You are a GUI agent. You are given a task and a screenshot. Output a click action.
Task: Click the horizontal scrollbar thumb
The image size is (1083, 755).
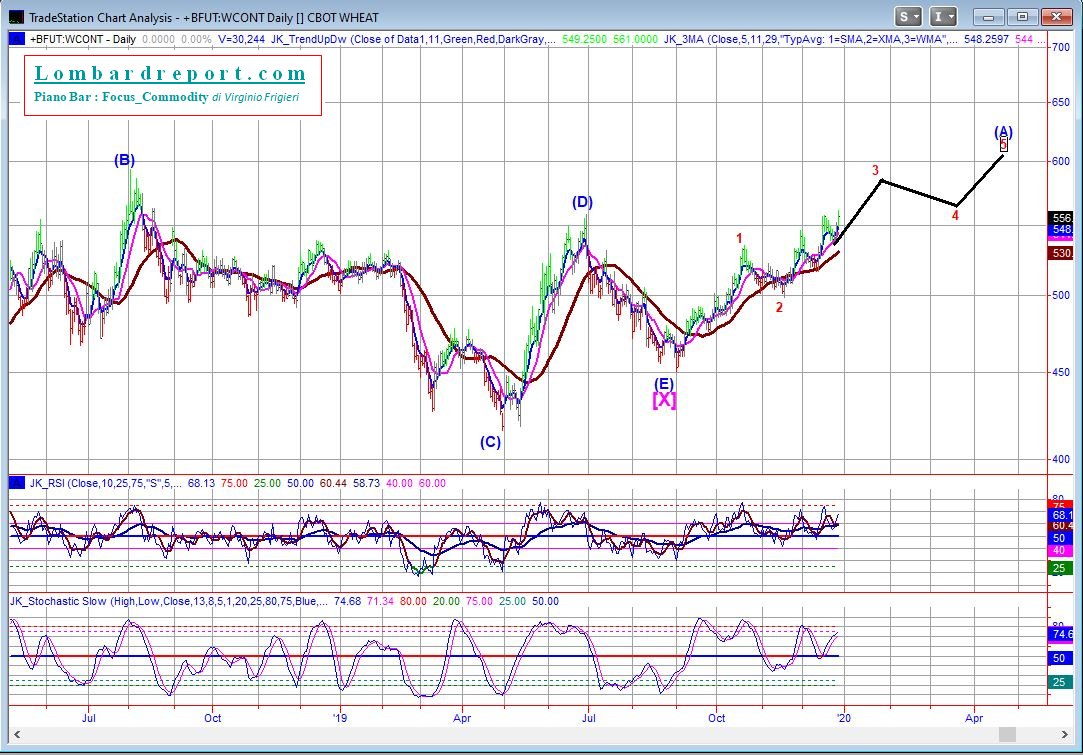tap(1008, 734)
